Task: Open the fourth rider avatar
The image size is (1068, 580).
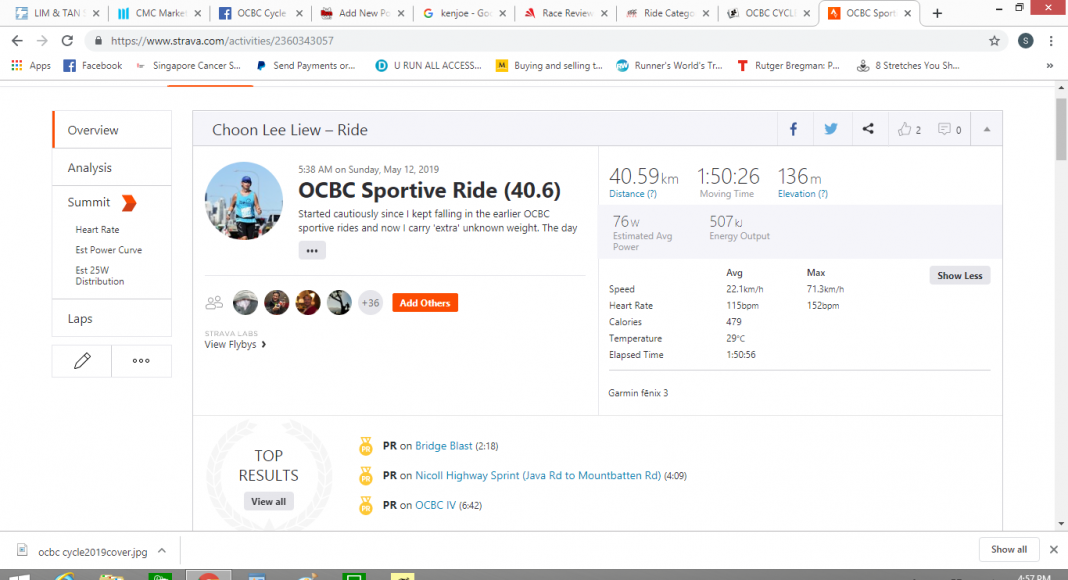Action: tap(339, 302)
